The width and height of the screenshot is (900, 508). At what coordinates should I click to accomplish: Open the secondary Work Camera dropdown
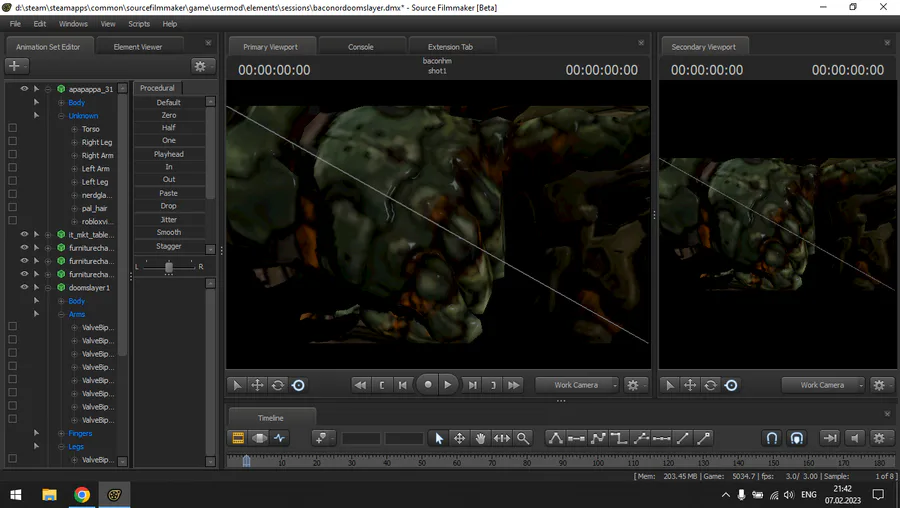823,385
